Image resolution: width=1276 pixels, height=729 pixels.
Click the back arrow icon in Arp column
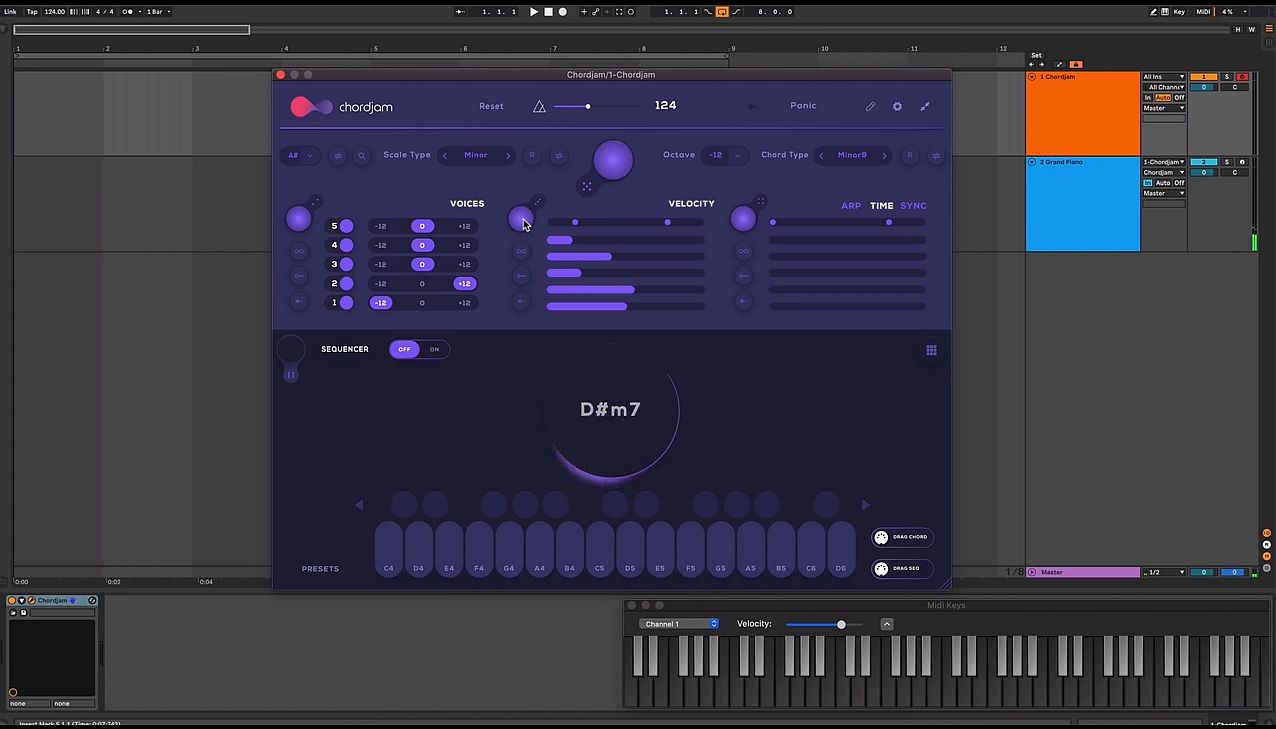pyautogui.click(x=743, y=301)
